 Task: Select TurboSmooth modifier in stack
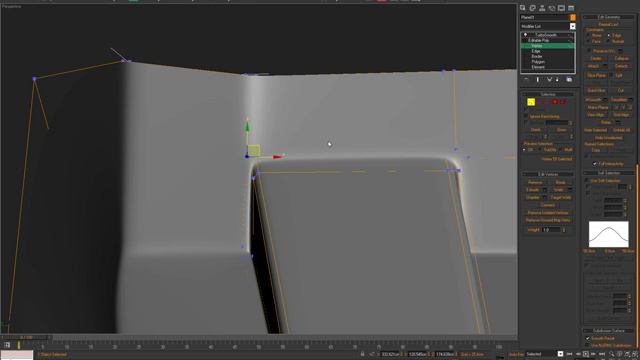click(546, 35)
